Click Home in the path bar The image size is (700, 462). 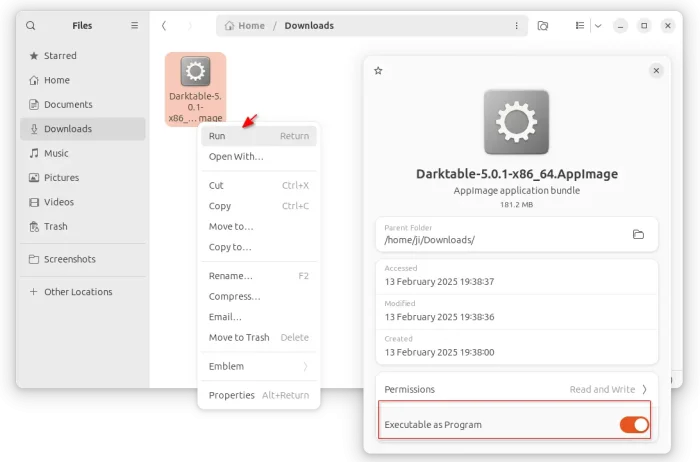pyautogui.click(x=245, y=26)
